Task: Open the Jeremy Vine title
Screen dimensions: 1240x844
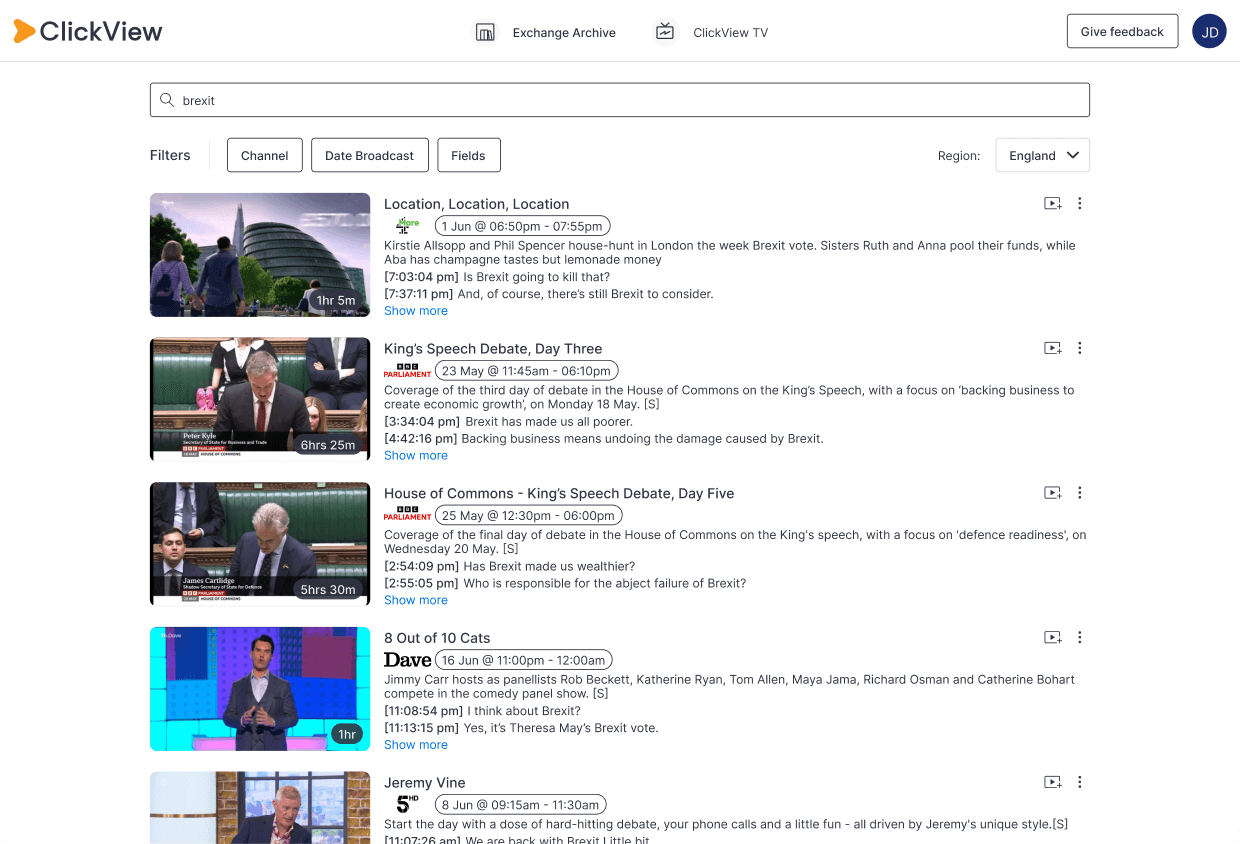Action: coord(425,783)
